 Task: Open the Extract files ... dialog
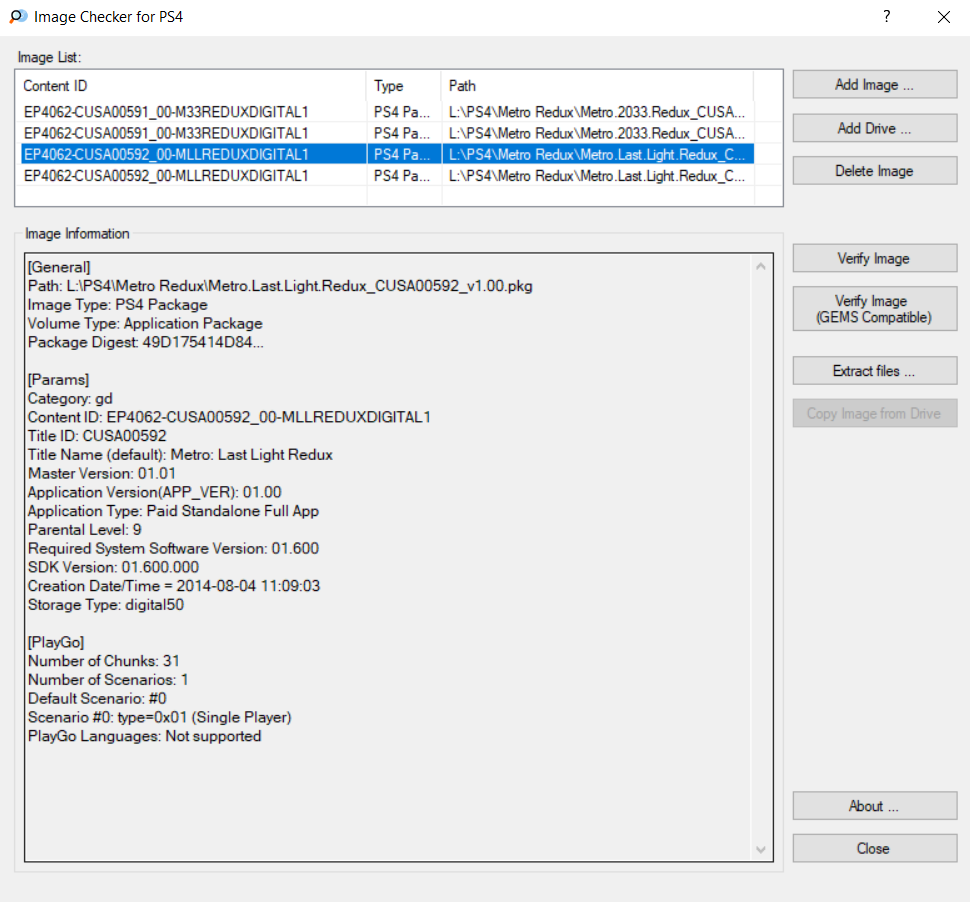[x=874, y=371]
